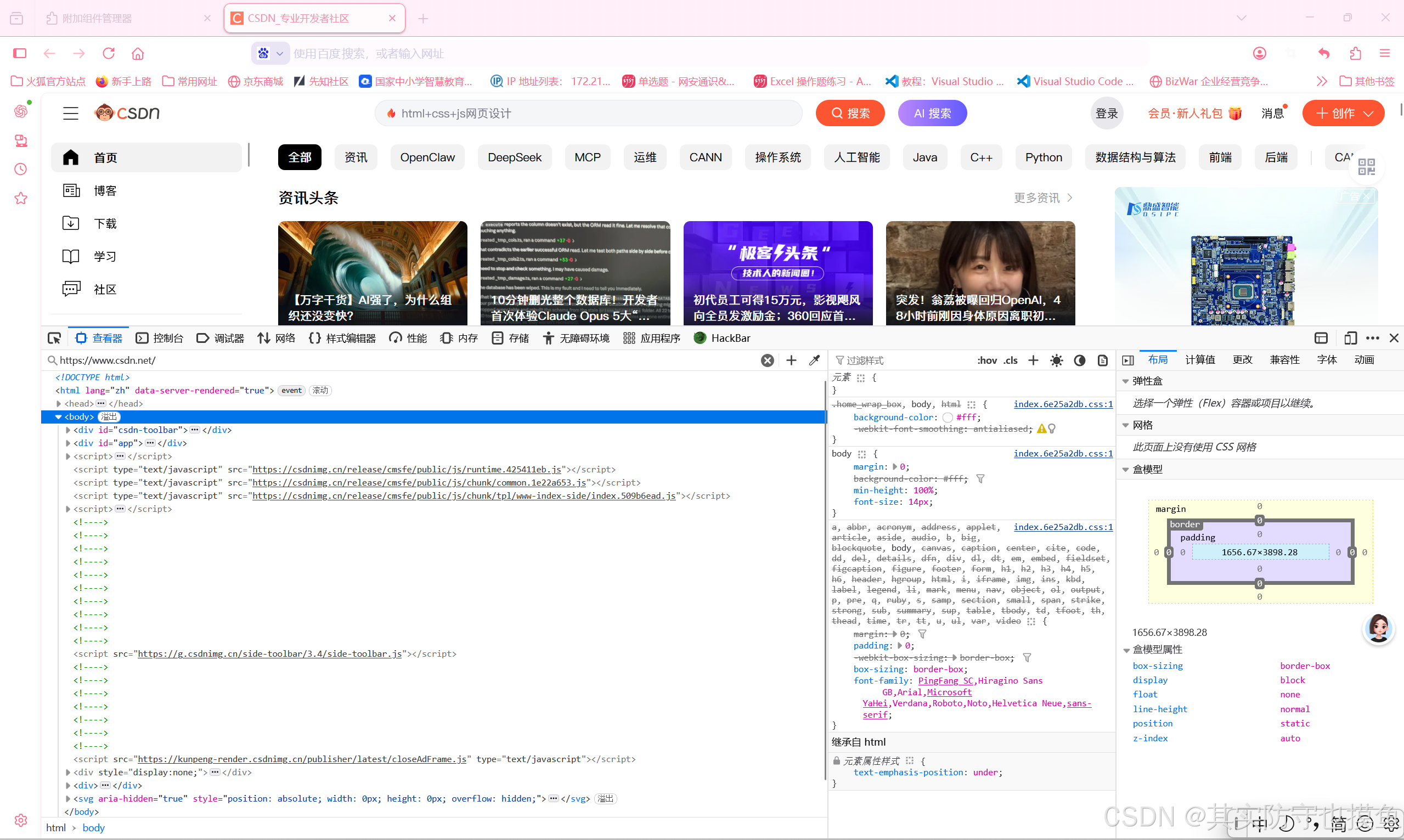1404x840 pixels.
Task: Open the sidebar settings gear icon
Action: 21,820
